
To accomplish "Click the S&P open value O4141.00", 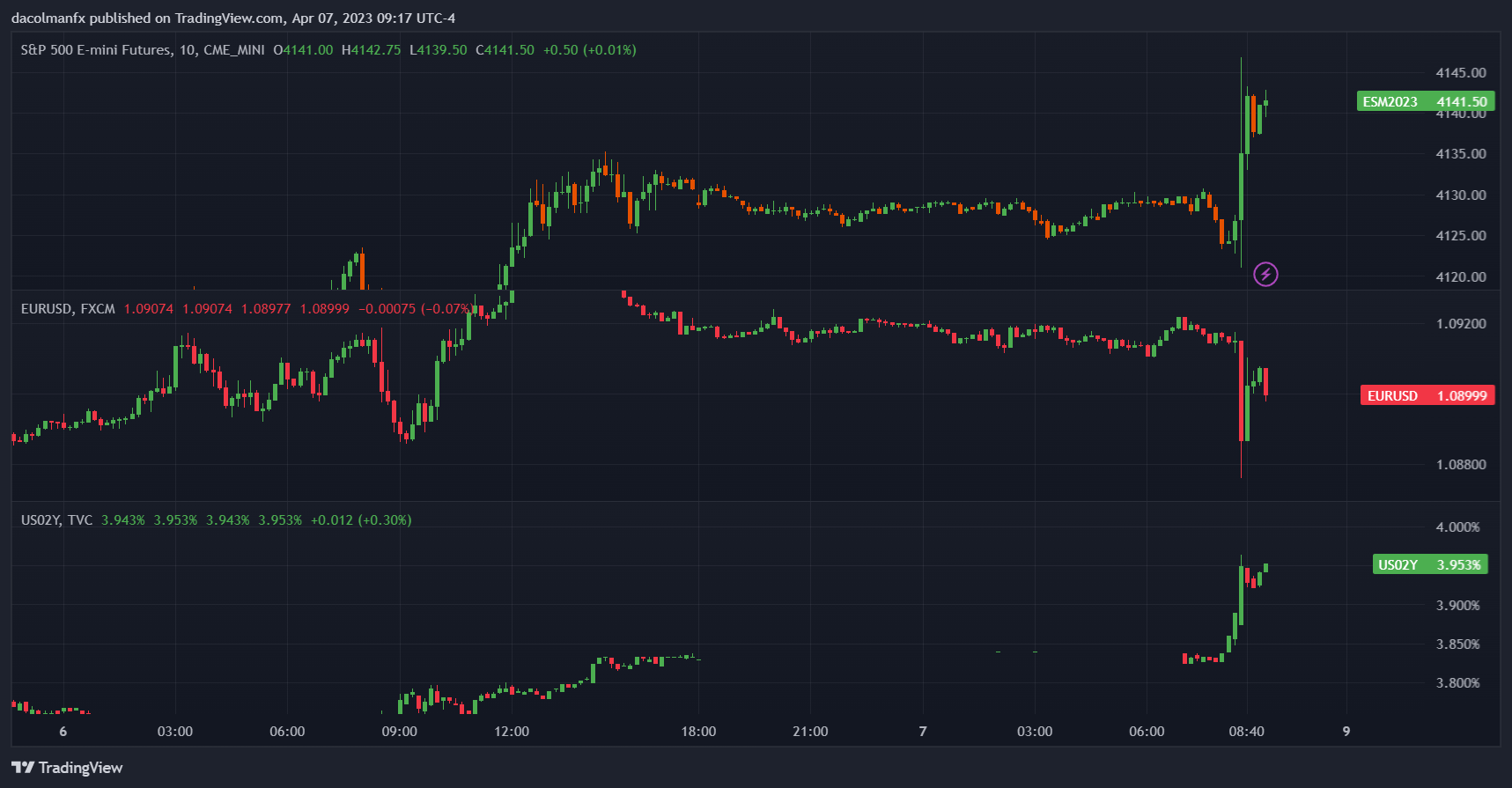I will (303, 50).
